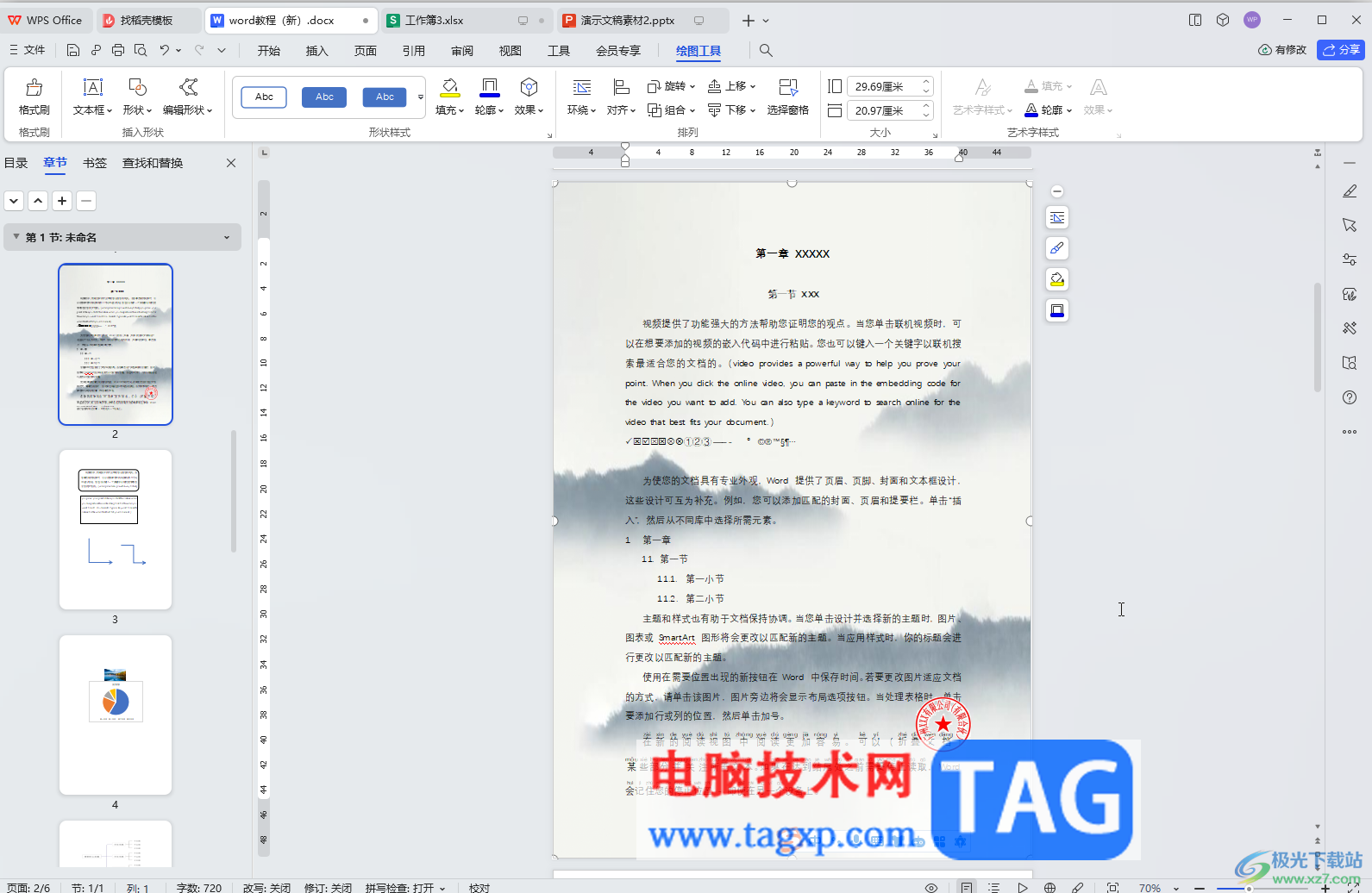Click the text outline 轮廓 color button in 艺术字样式
Screen dimensions: 1372x893
[1031, 109]
